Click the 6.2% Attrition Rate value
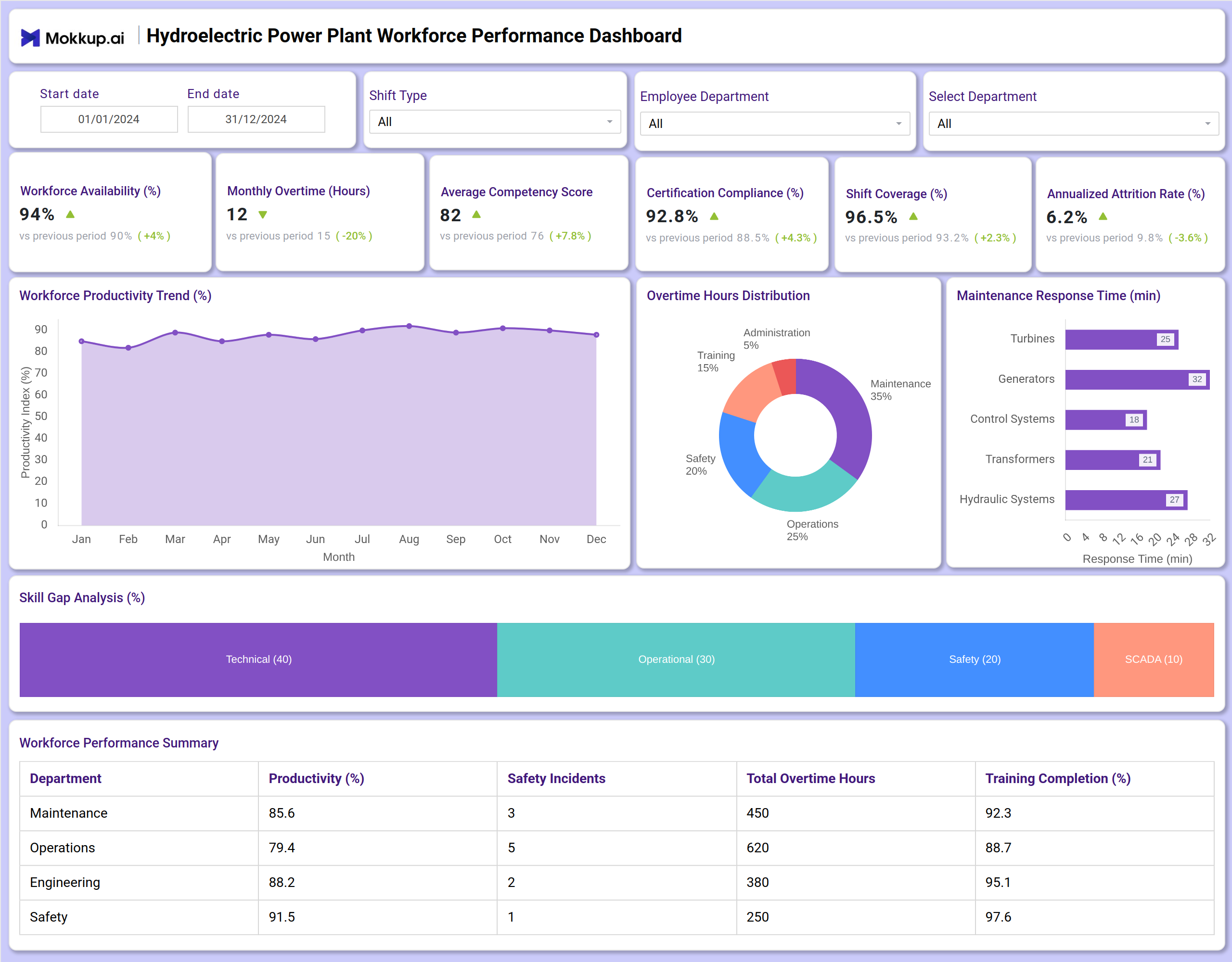This screenshot has height=962, width=1232. tap(1066, 216)
